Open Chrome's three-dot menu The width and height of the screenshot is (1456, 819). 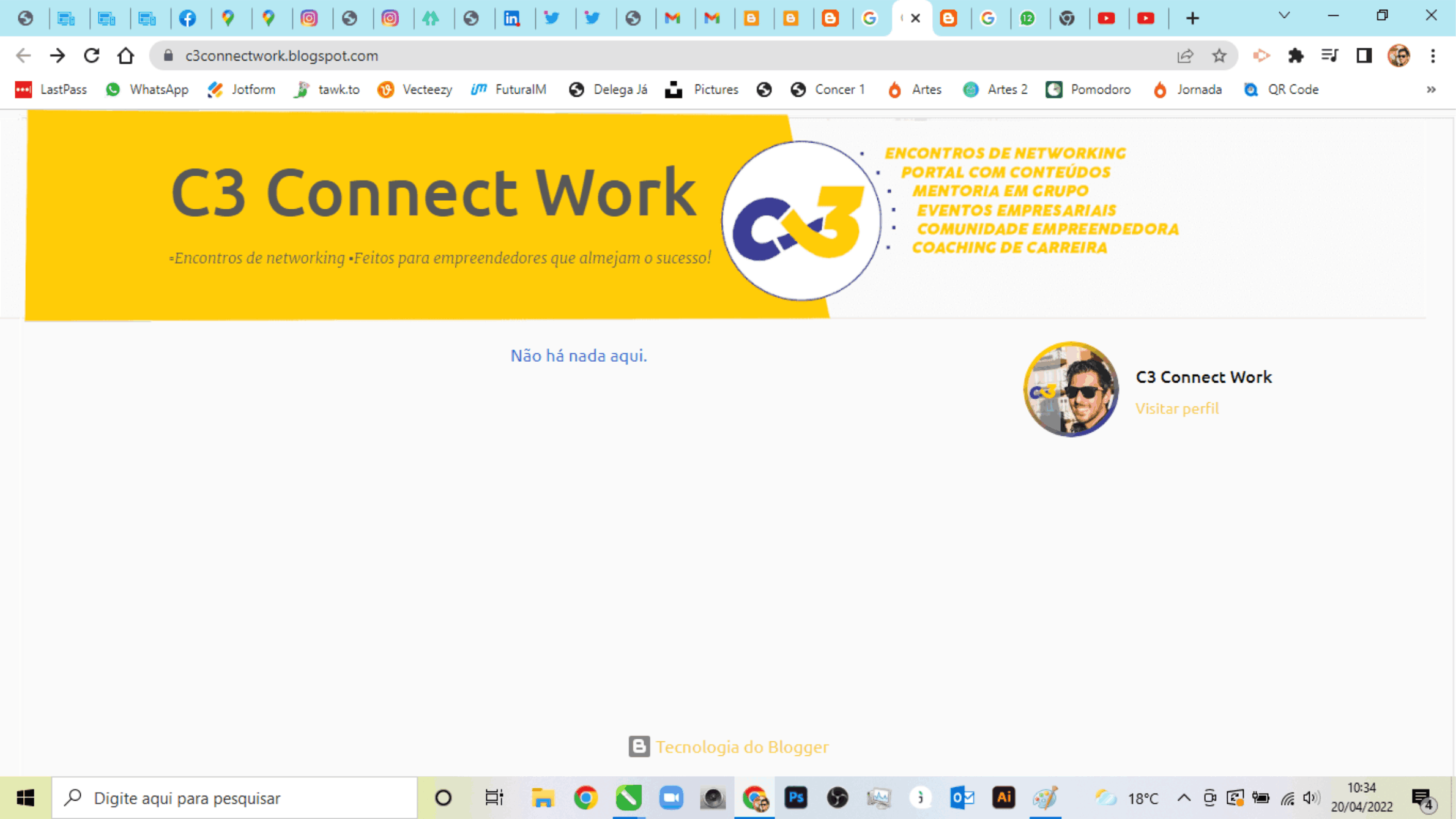[x=1433, y=56]
